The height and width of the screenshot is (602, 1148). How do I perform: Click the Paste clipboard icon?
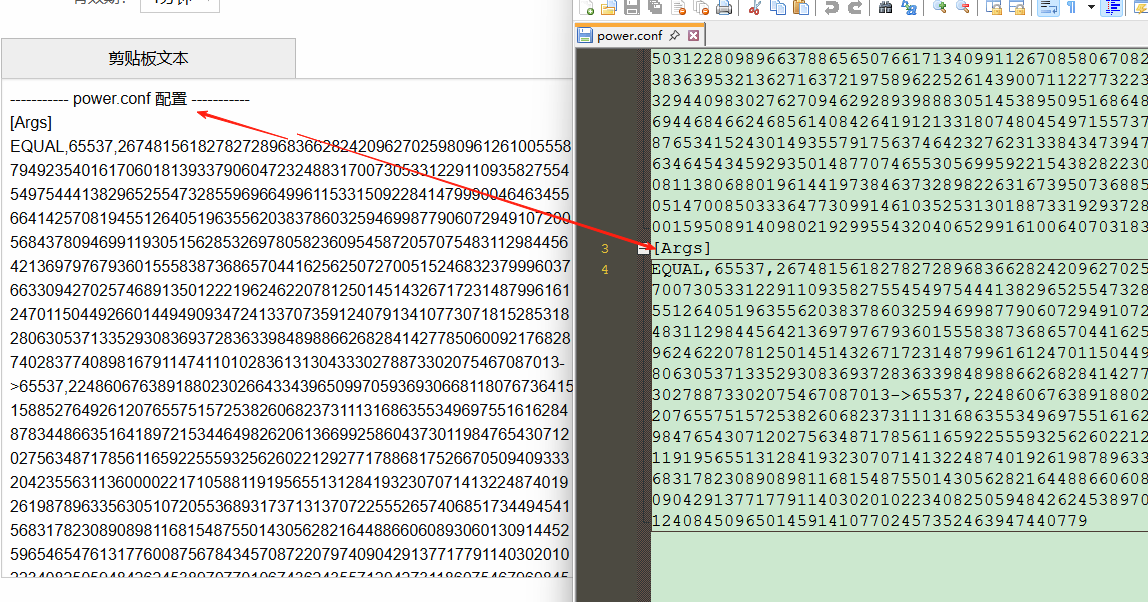[802, 7]
